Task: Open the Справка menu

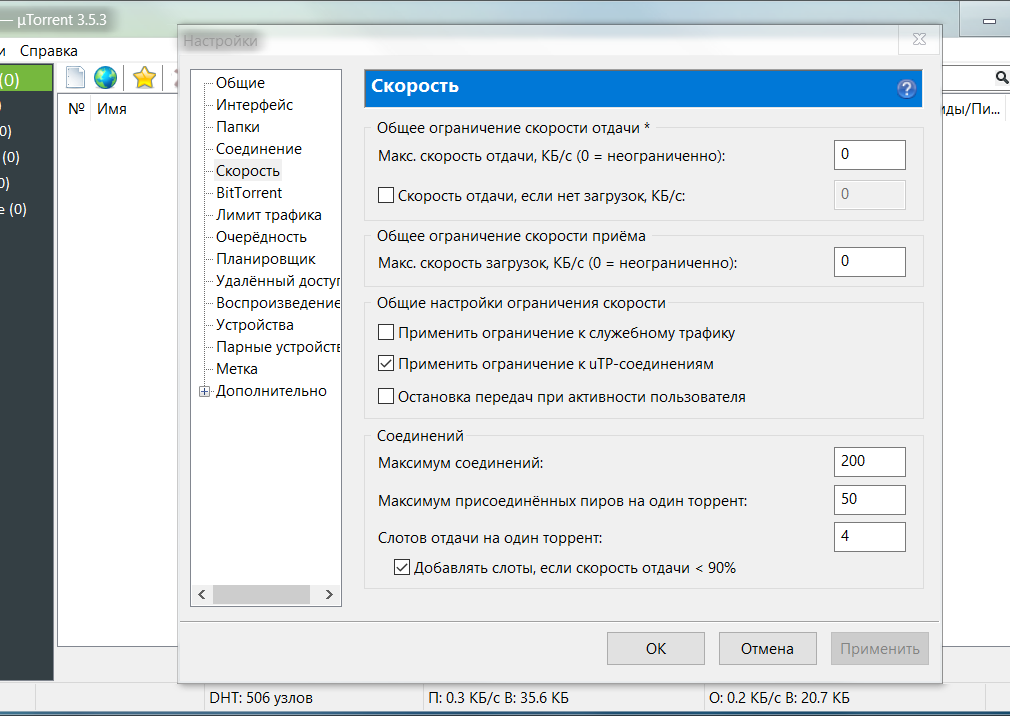Action: pos(49,51)
